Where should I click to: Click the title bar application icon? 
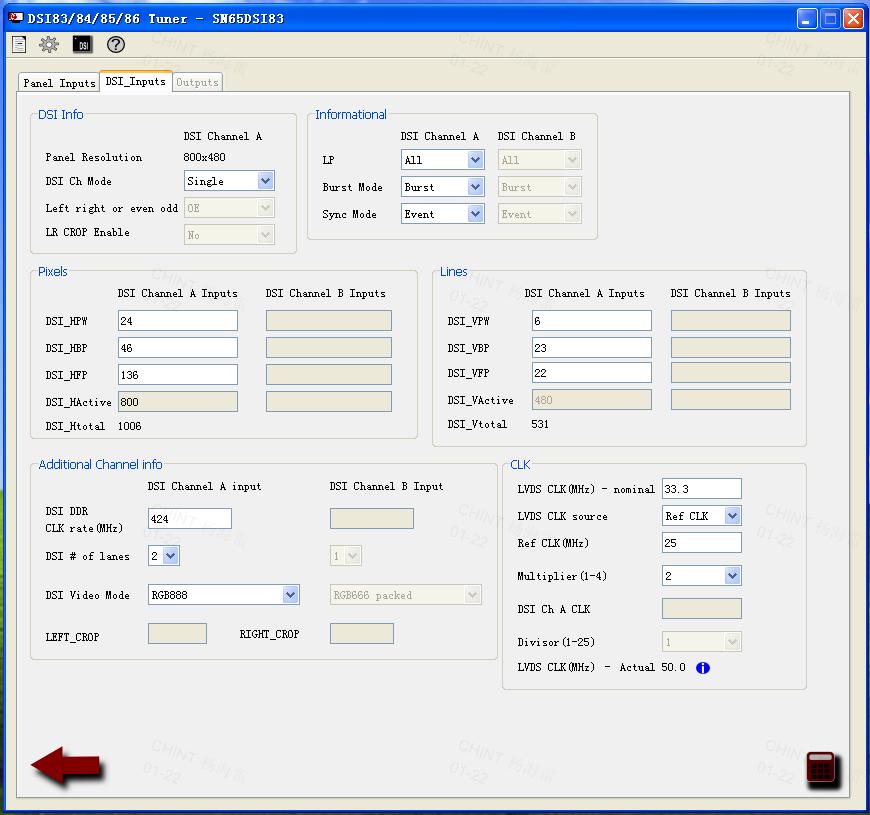(x=16, y=18)
